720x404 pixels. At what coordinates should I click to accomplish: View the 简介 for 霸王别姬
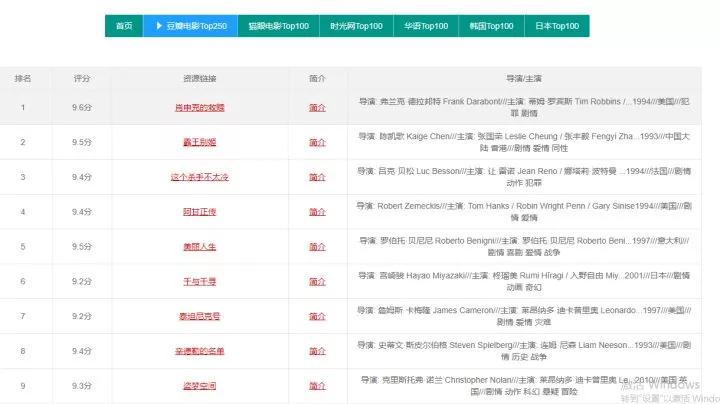coord(317,142)
